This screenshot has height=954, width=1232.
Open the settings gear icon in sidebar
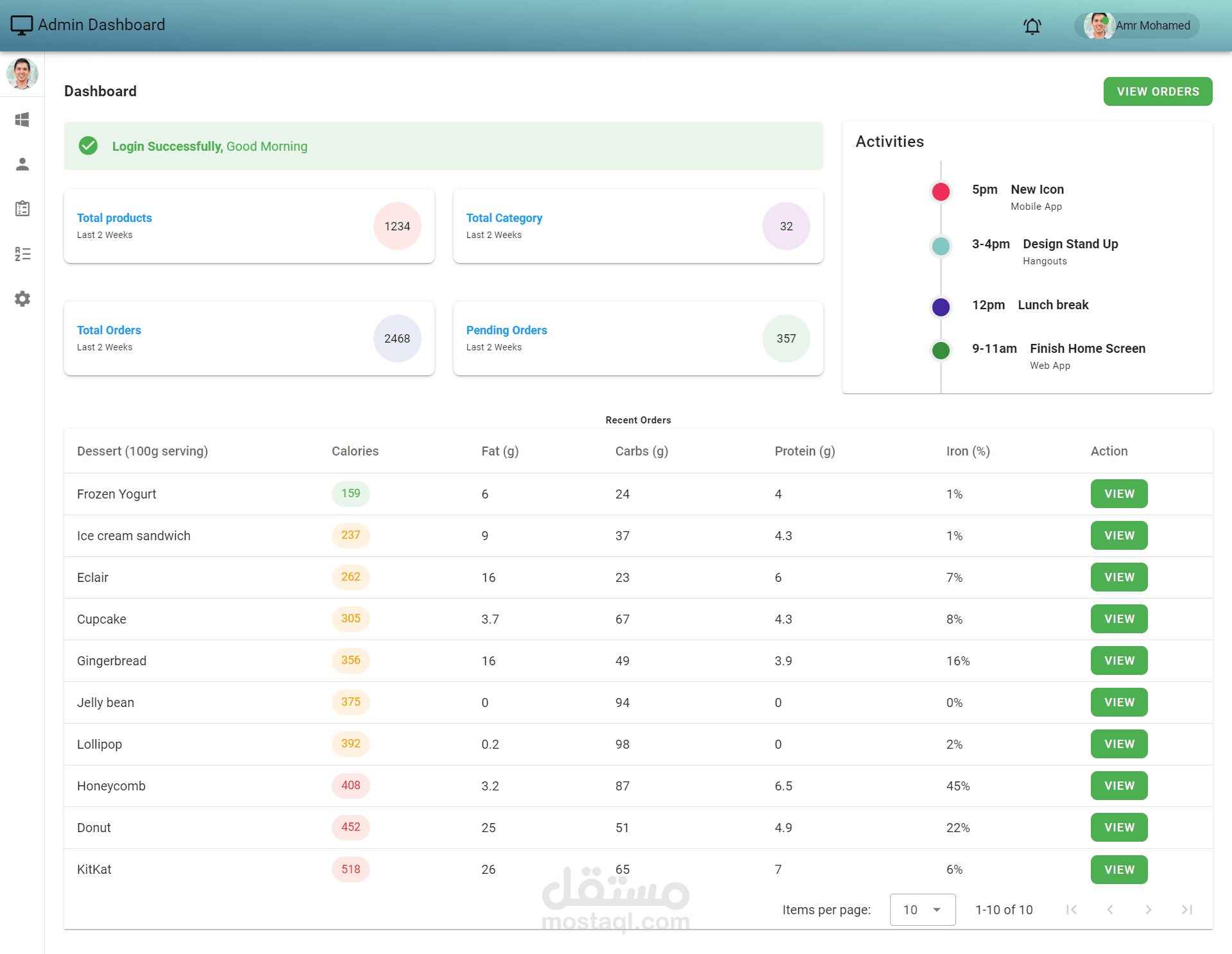(x=22, y=299)
